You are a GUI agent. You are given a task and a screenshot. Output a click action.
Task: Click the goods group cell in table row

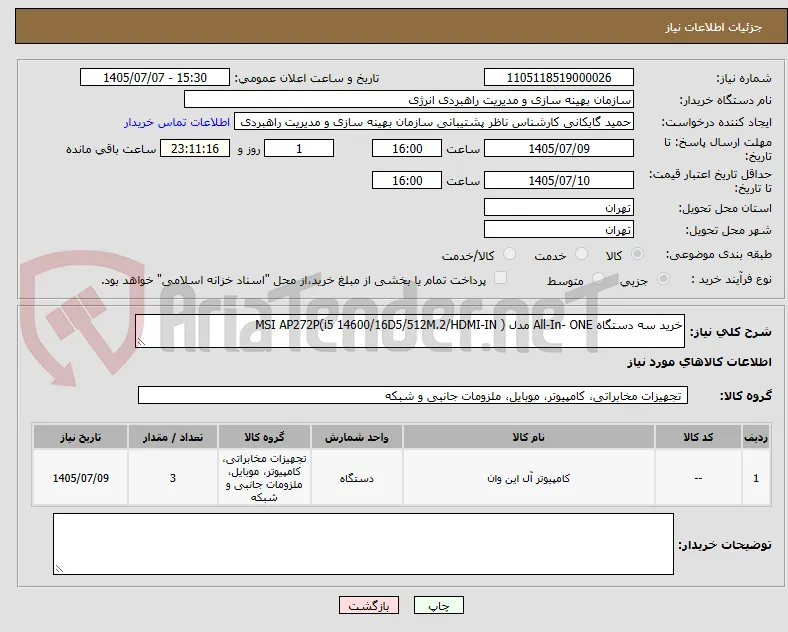pos(264,478)
